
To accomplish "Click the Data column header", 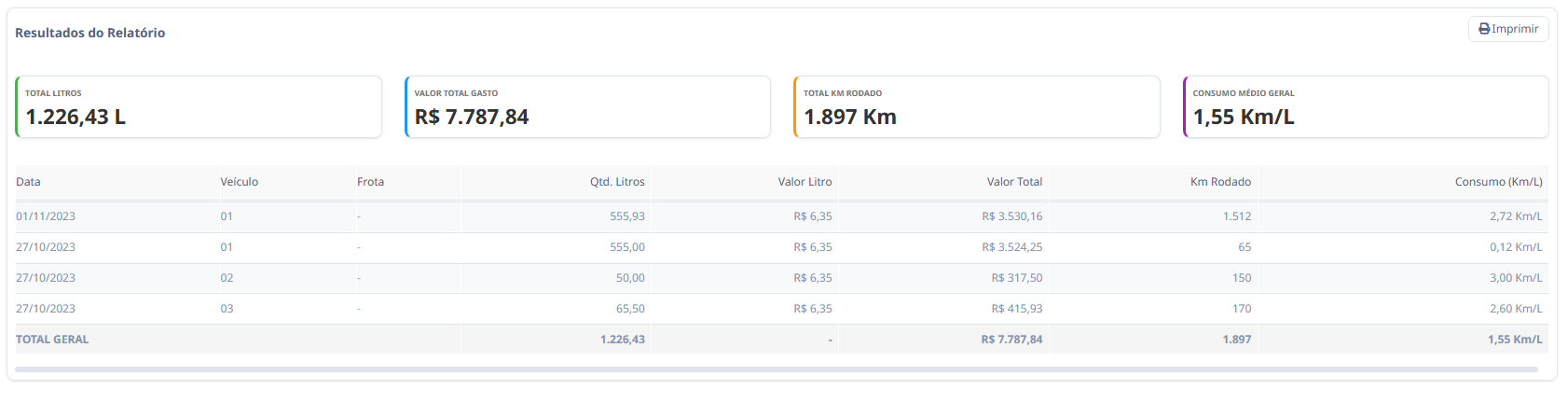I will (x=28, y=182).
